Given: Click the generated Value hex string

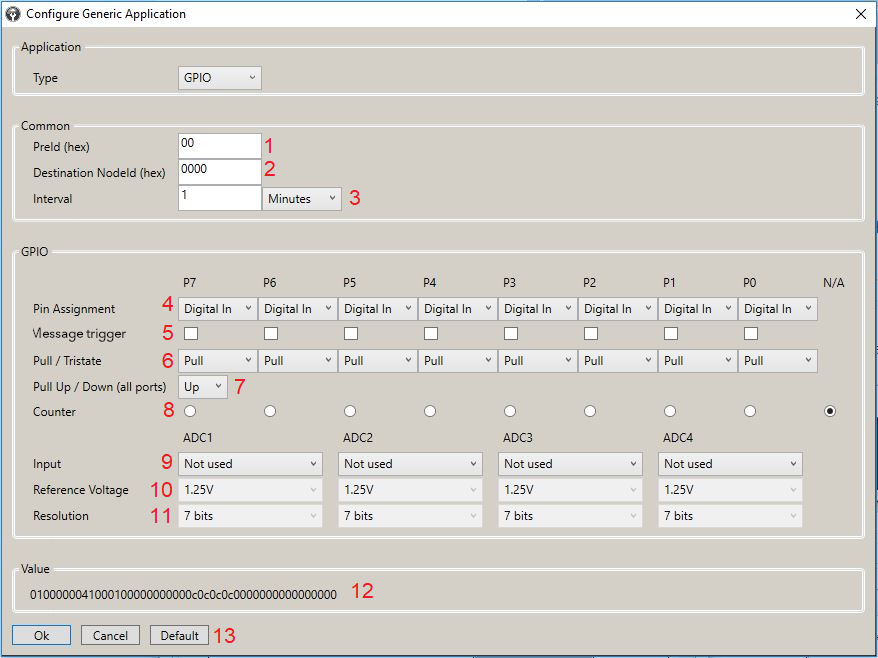Looking at the screenshot, I should pyautogui.click(x=184, y=594).
